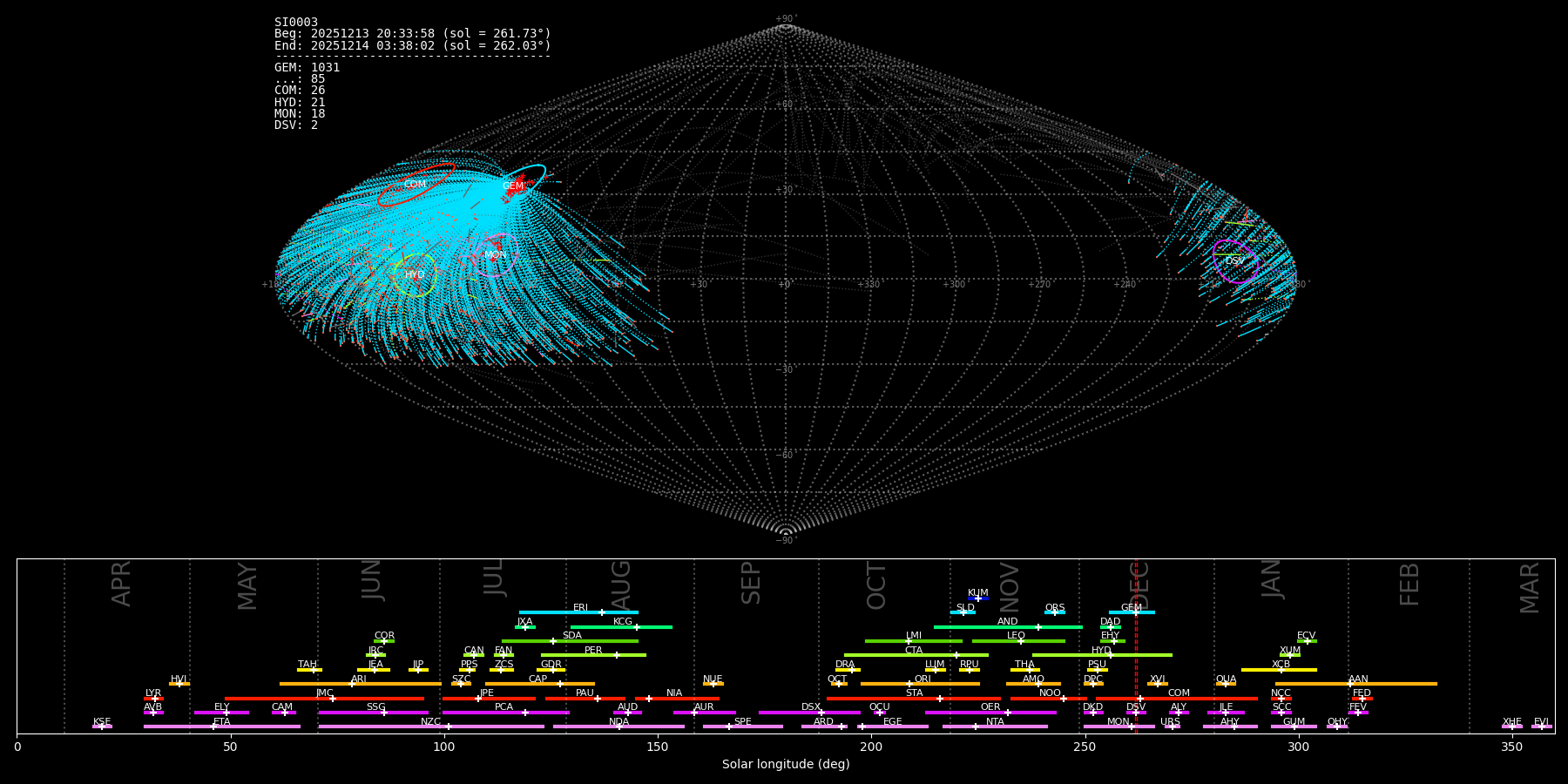Select the Beg: 20251213 20:33:58 line

[413, 34]
